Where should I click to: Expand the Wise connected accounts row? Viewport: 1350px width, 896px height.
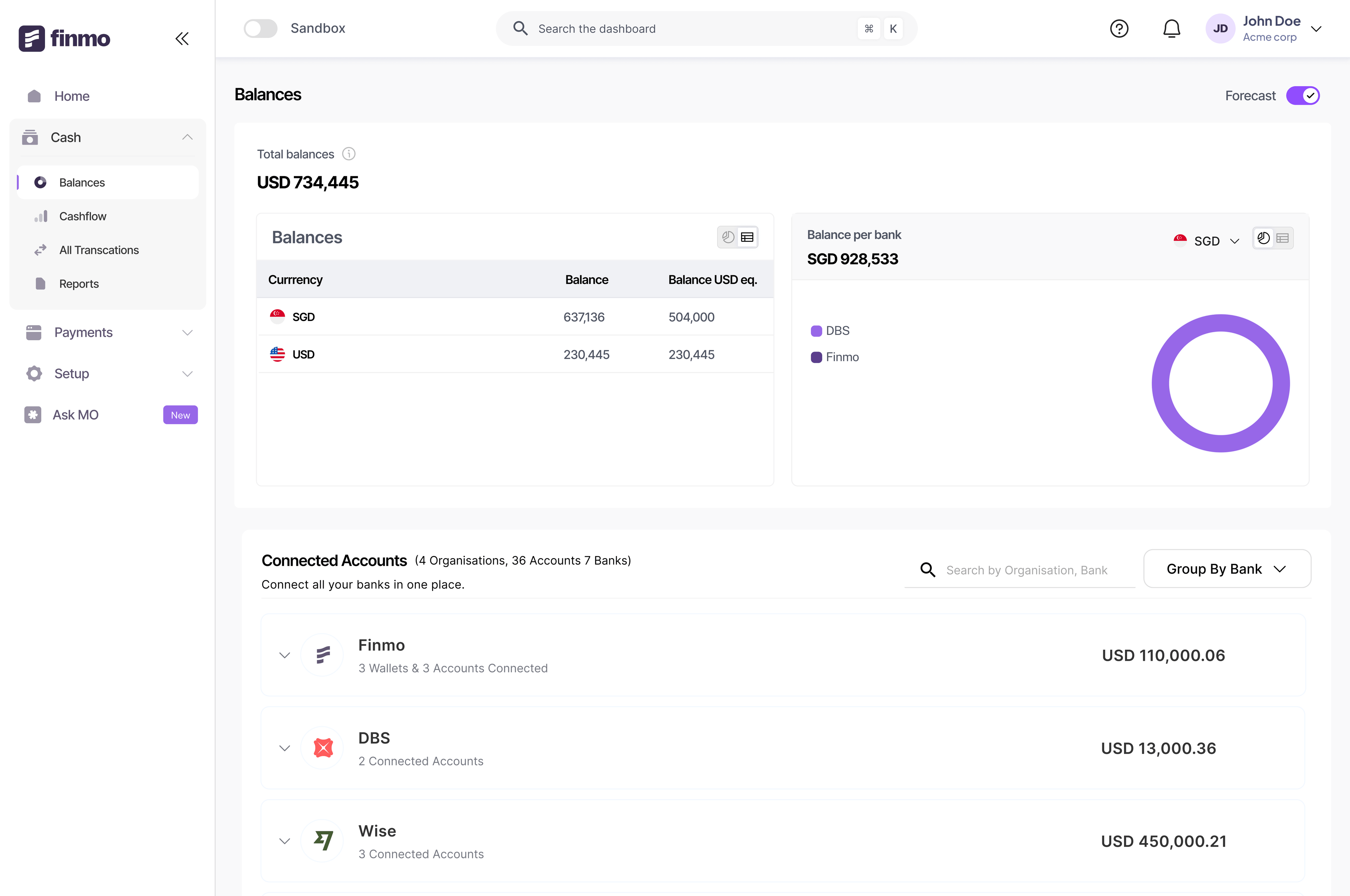pyautogui.click(x=285, y=840)
